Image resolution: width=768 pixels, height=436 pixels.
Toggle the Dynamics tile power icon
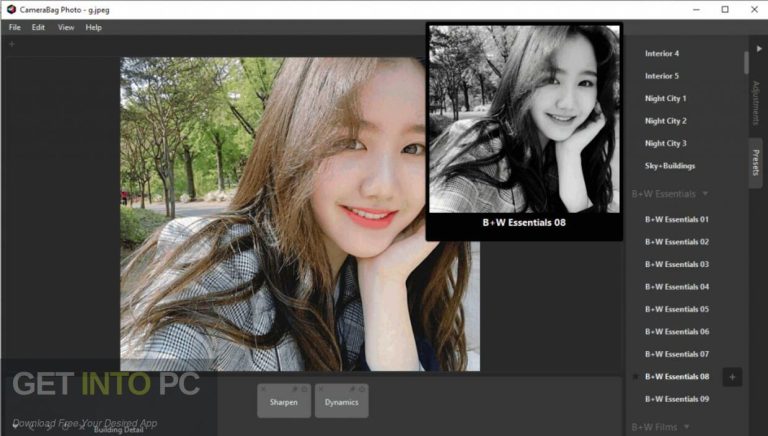pyautogui.click(x=362, y=388)
